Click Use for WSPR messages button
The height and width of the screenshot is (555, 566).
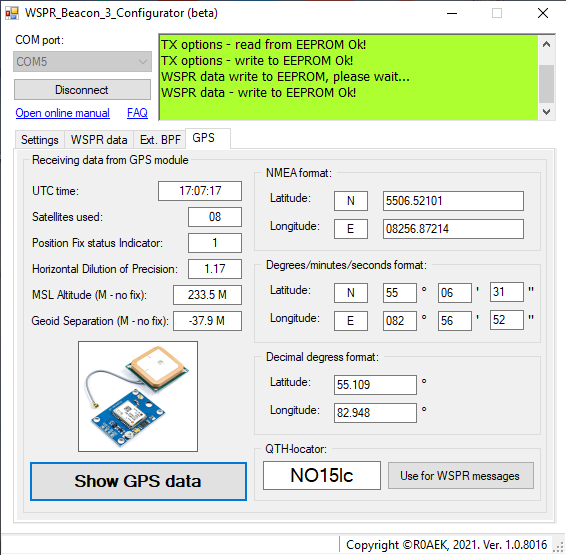(x=461, y=476)
